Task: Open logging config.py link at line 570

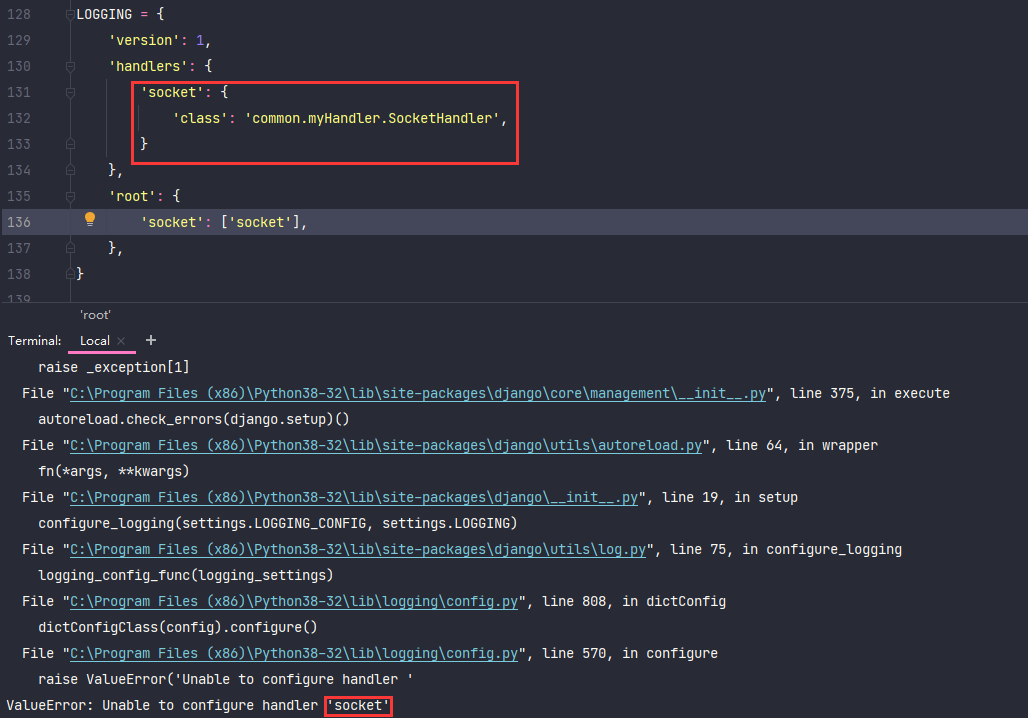Action: pos(294,654)
